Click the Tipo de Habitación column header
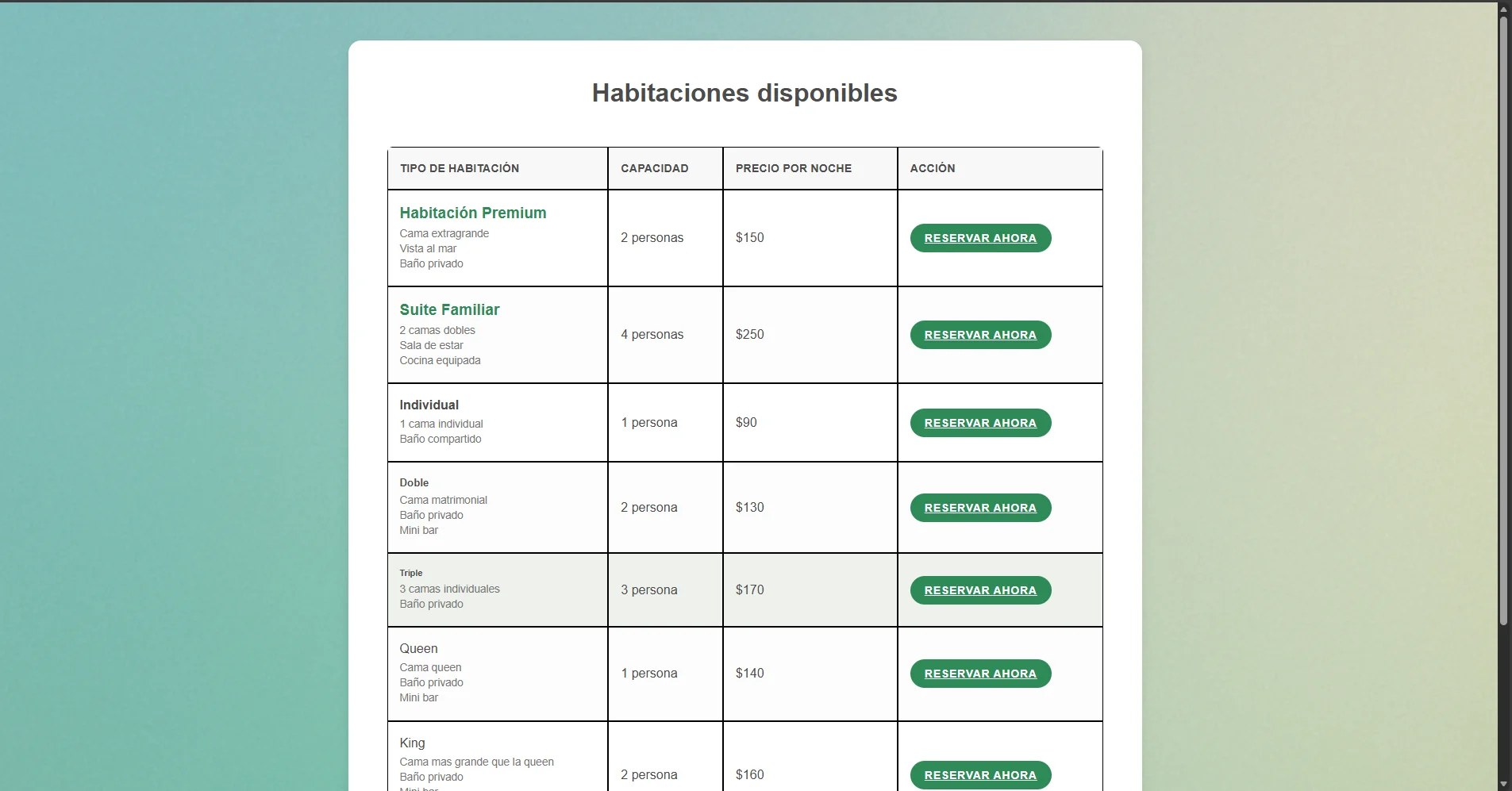Screen dimensions: 1512x791 459,168
